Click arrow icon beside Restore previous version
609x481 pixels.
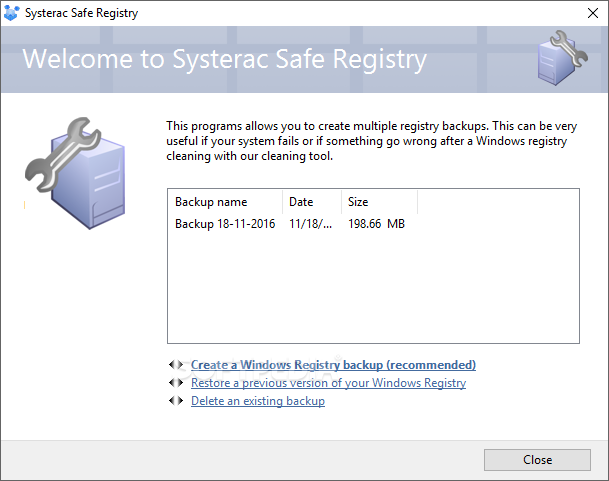(176, 383)
